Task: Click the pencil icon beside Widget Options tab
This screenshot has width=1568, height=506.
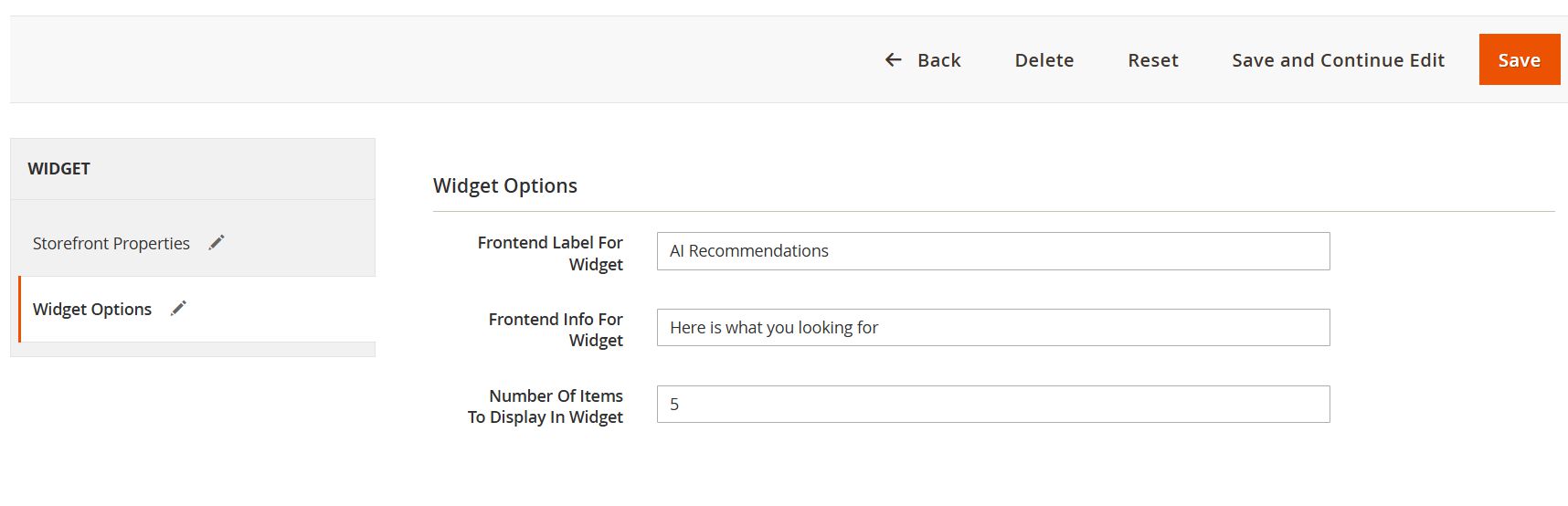Action: [x=178, y=308]
